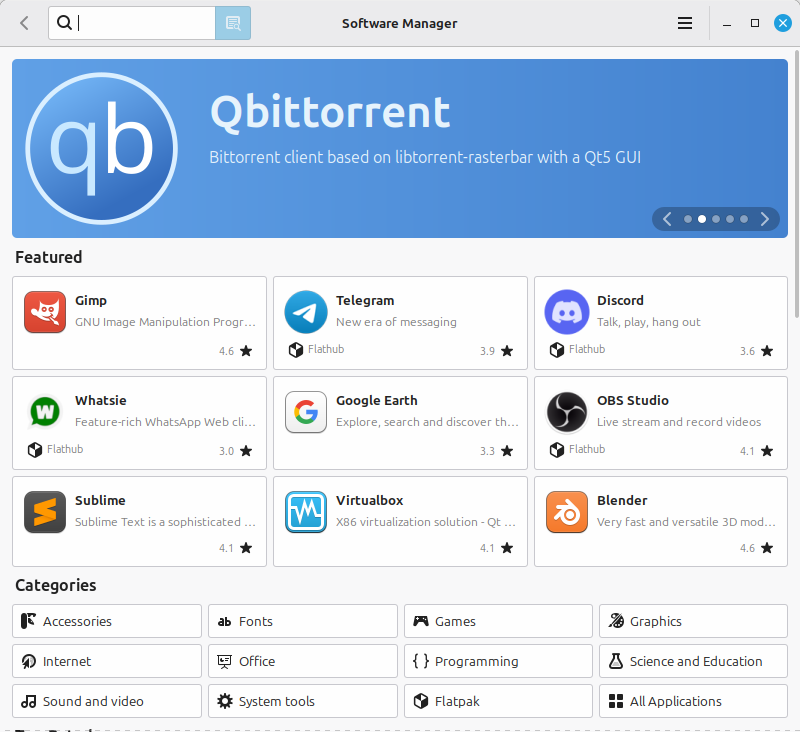Viewport: 800px width, 732px height.
Task: Click the Sublime 4.1 rating value
Action: (x=226, y=548)
